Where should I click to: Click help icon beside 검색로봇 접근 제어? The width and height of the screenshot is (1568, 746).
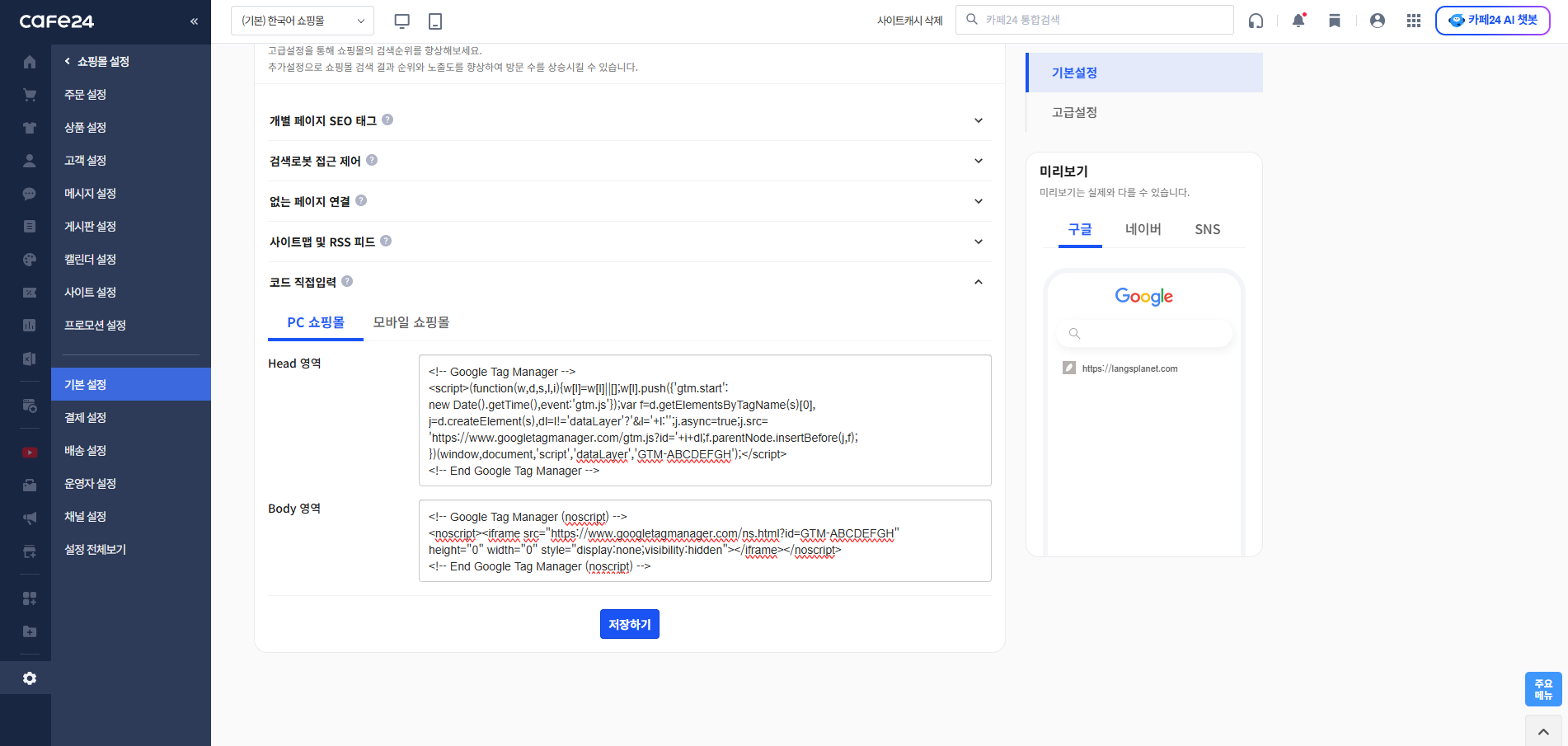[x=372, y=160]
